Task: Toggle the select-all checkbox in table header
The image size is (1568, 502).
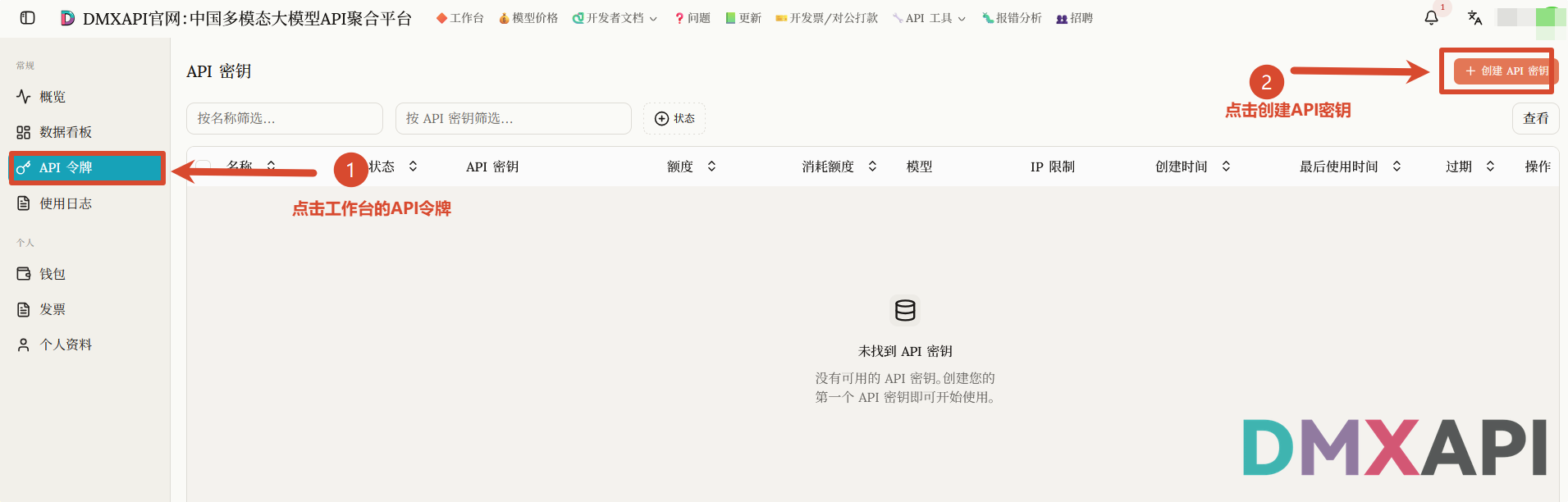Action: pyautogui.click(x=203, y=167)
